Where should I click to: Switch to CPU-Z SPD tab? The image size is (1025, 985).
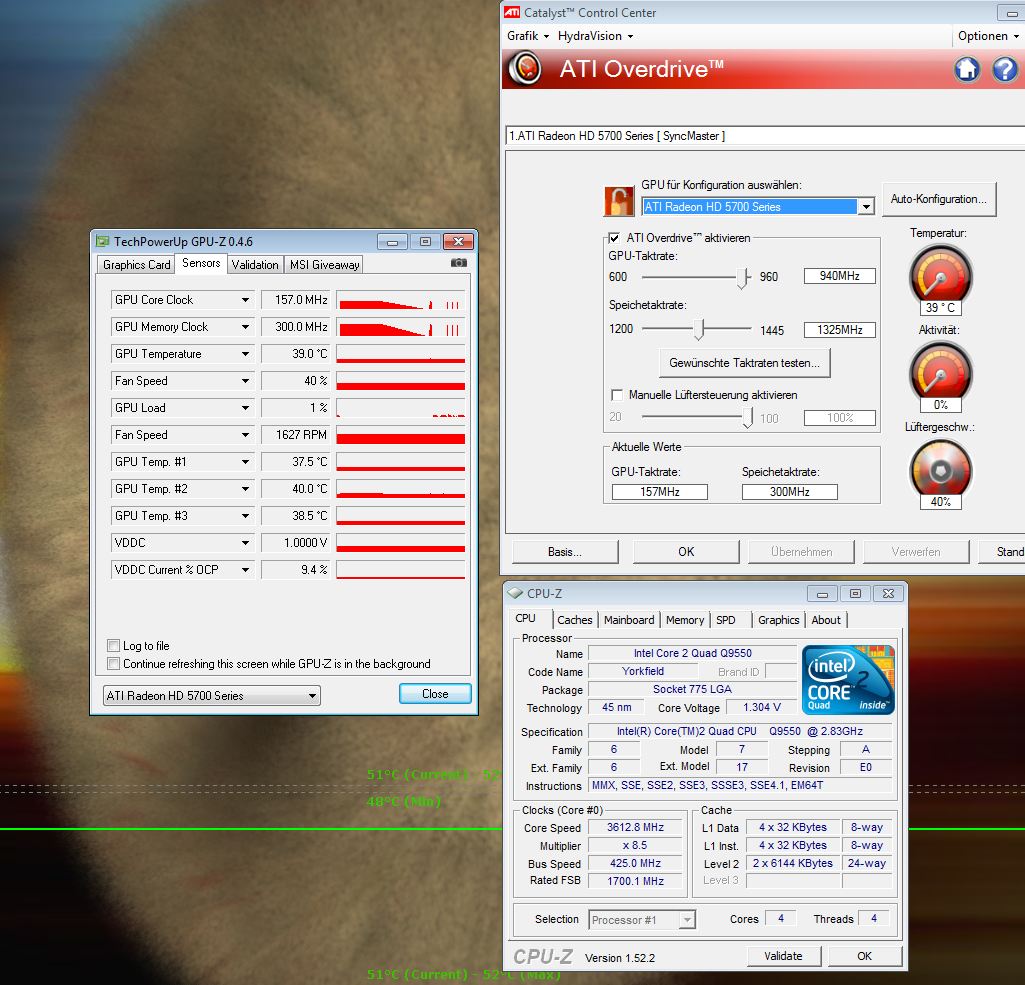pos(726,620)
